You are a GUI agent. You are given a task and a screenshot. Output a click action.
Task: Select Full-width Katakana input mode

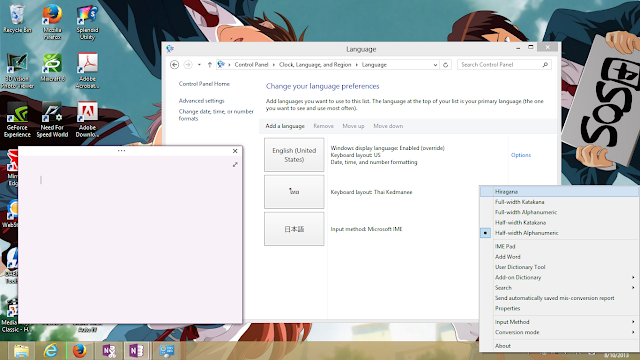click(x=559, y=202)
